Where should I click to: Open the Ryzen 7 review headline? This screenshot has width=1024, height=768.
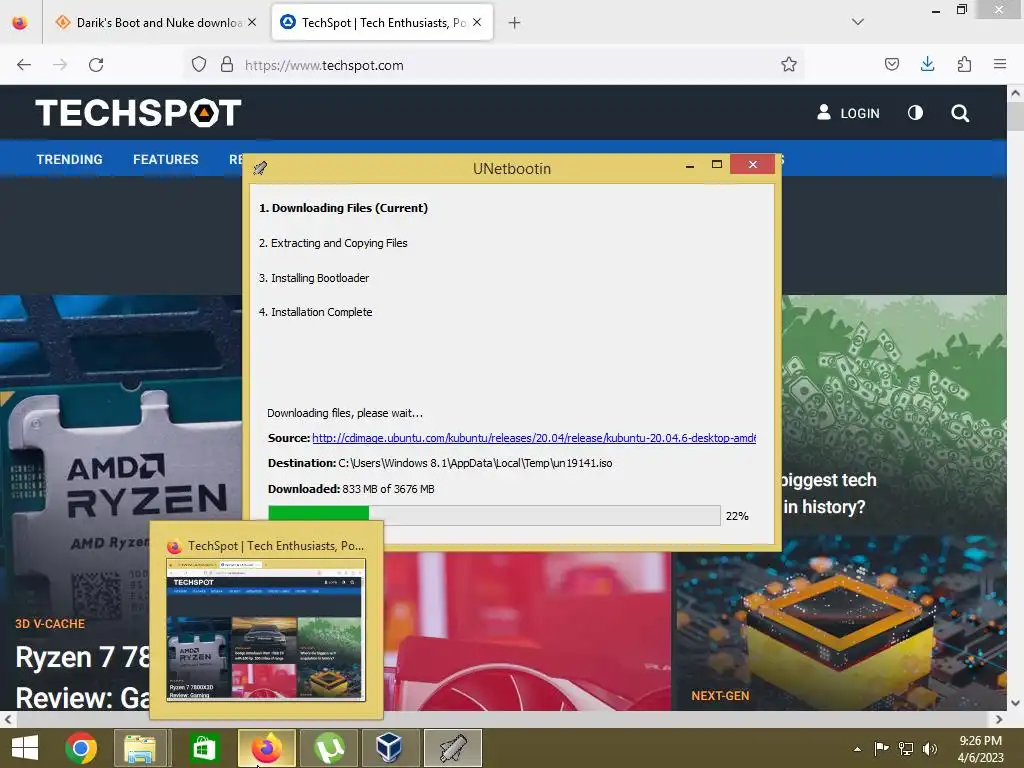(82, 677)
